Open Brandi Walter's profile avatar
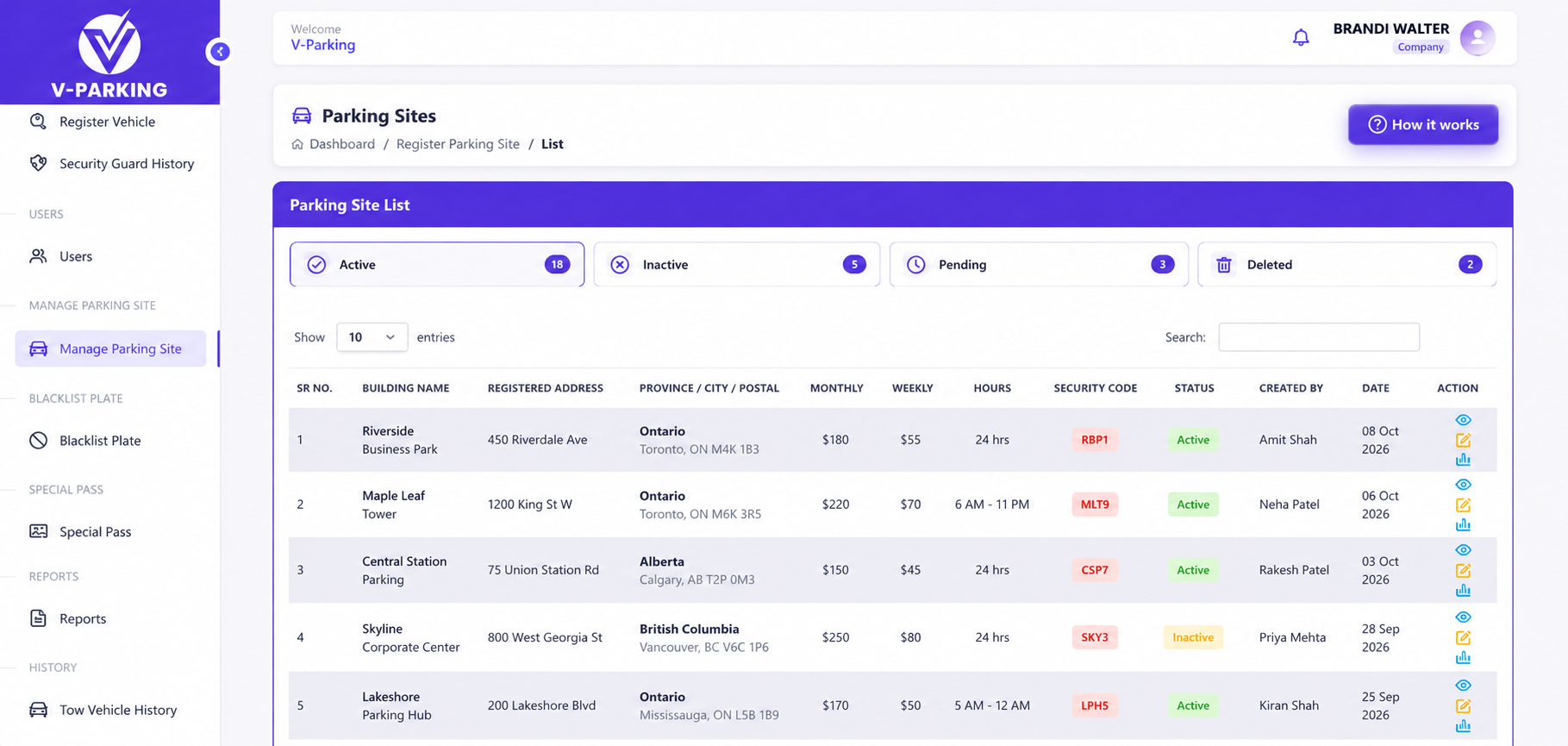The height and width of the screenshot is (746, 1568). [1477, 38]
